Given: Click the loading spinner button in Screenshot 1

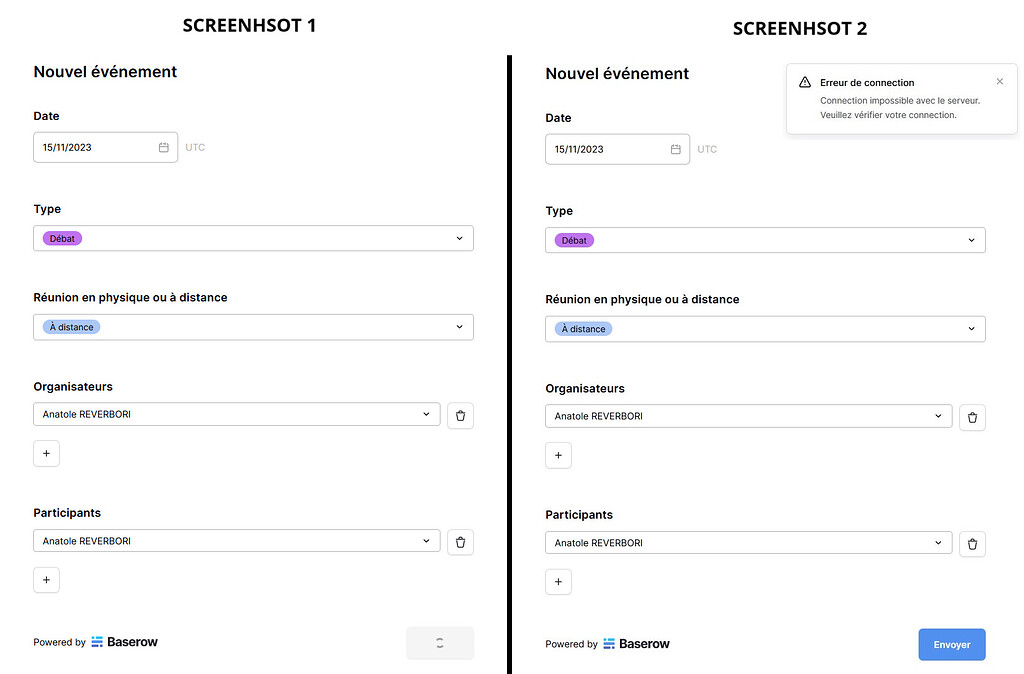Looking at the screenshot, I should pos(440,642).
